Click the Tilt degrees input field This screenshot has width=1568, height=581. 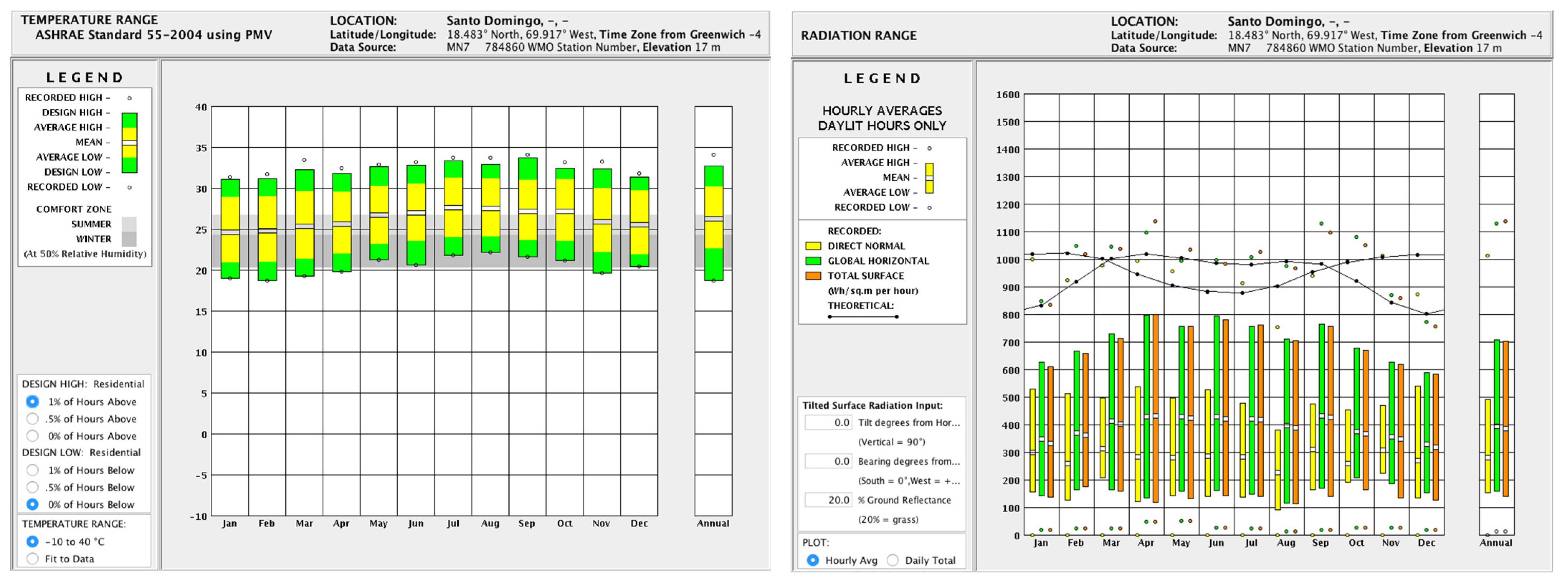click(828, 423)
